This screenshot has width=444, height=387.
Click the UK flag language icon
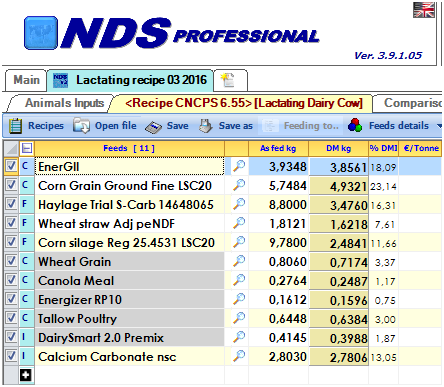pos(424,10)
